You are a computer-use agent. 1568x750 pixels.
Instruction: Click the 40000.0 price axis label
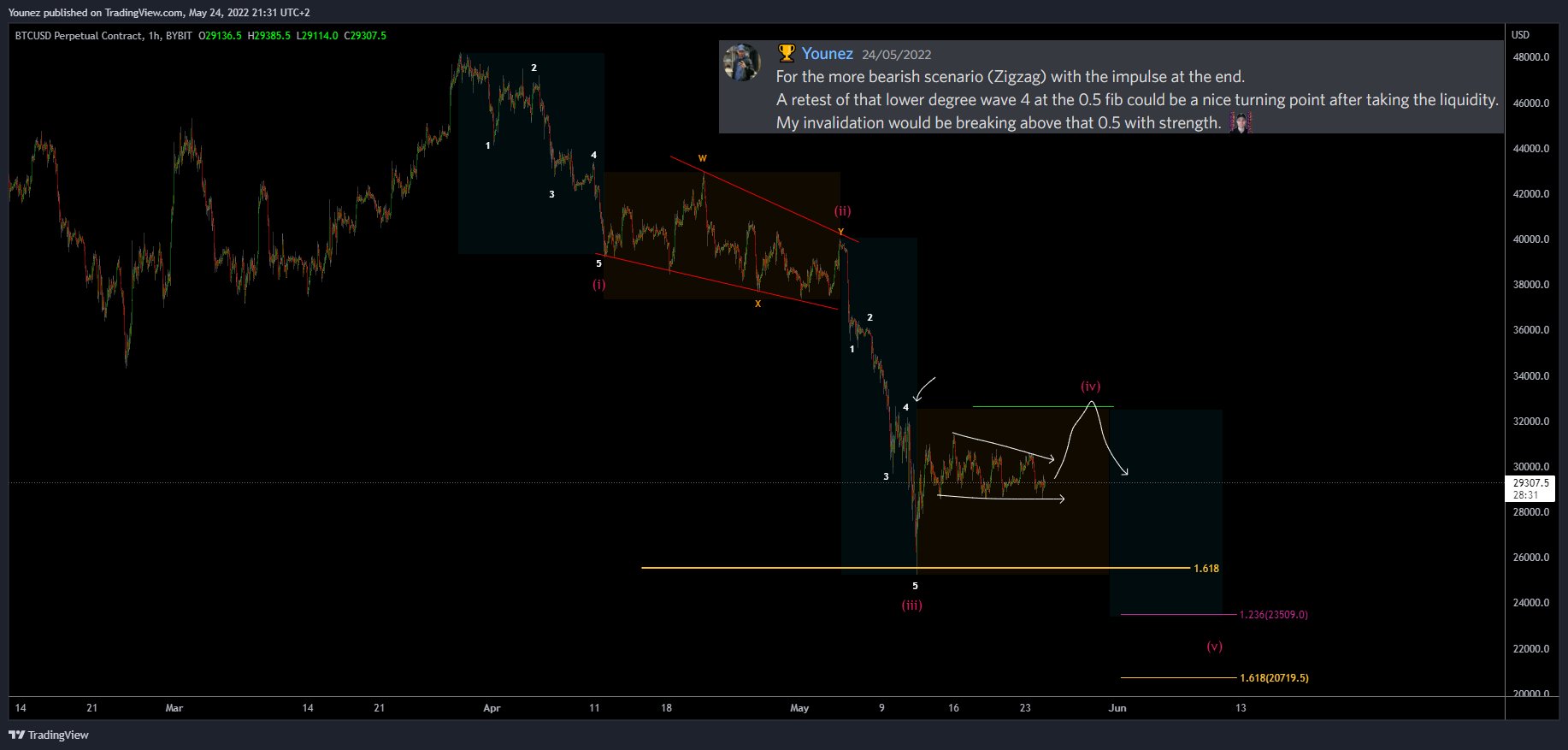coord(1530,239)
